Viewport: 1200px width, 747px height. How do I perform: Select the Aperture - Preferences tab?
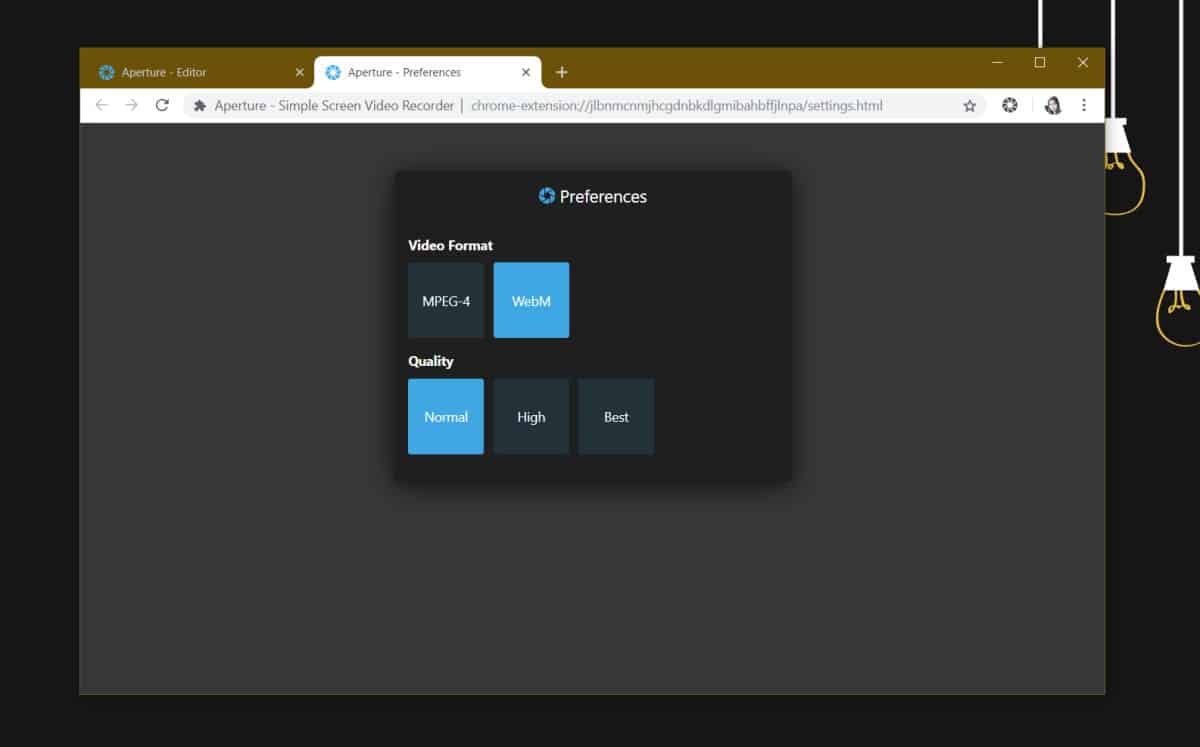[428, 72]
